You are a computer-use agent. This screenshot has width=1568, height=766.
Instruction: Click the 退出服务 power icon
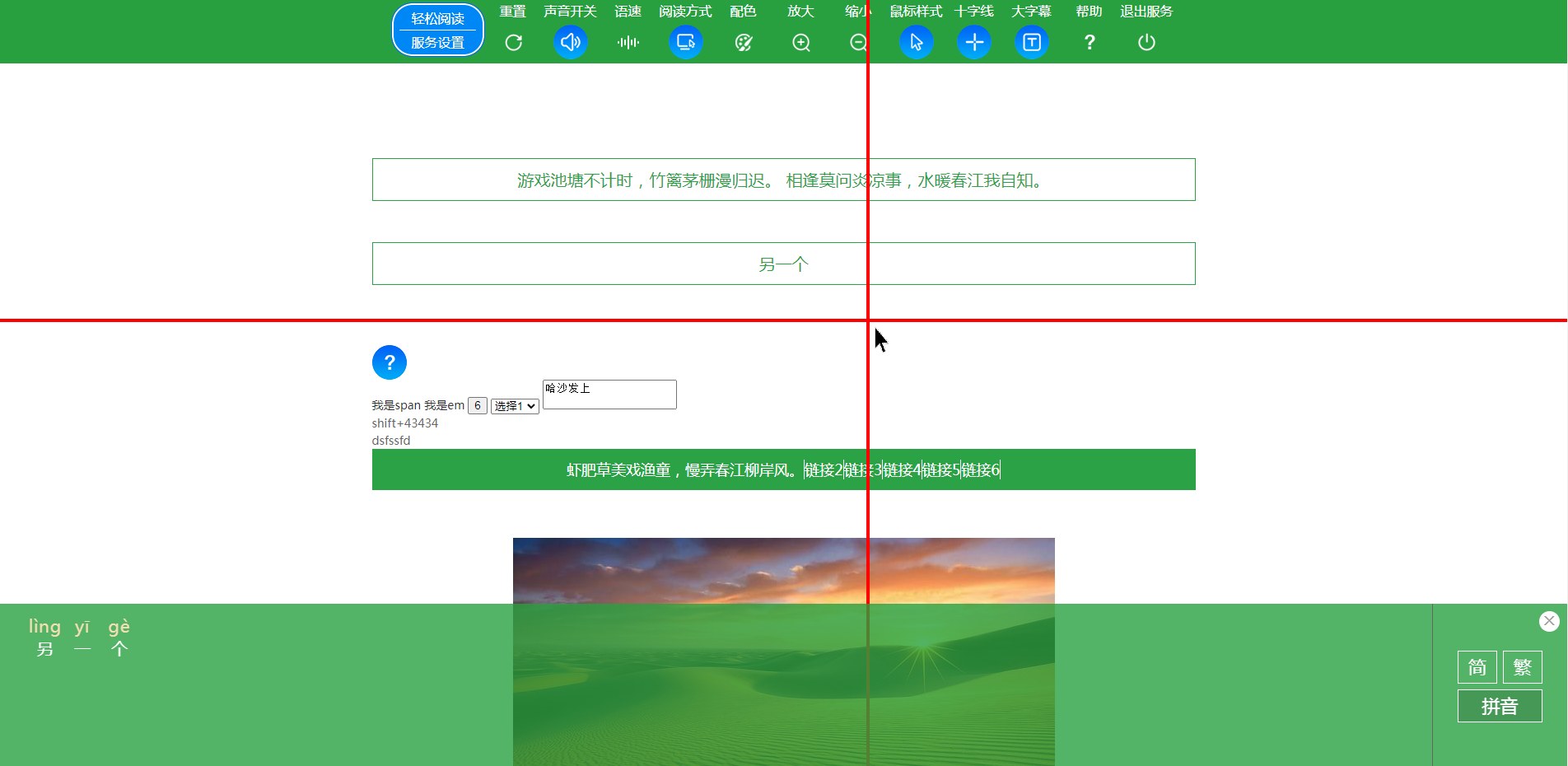pyautogui.click(x=1146, y=42)
